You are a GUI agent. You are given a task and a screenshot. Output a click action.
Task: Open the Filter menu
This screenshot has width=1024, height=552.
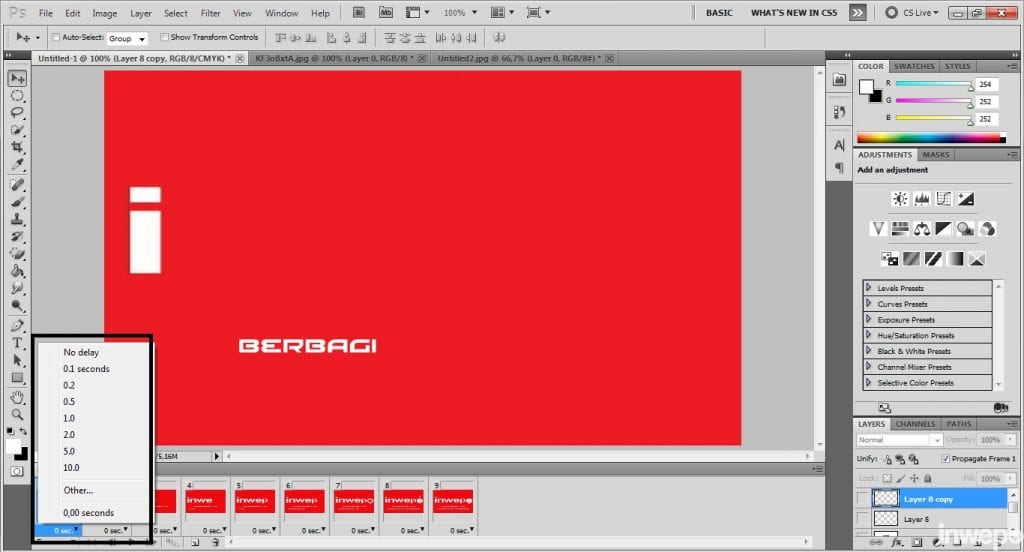pos(210,14)
